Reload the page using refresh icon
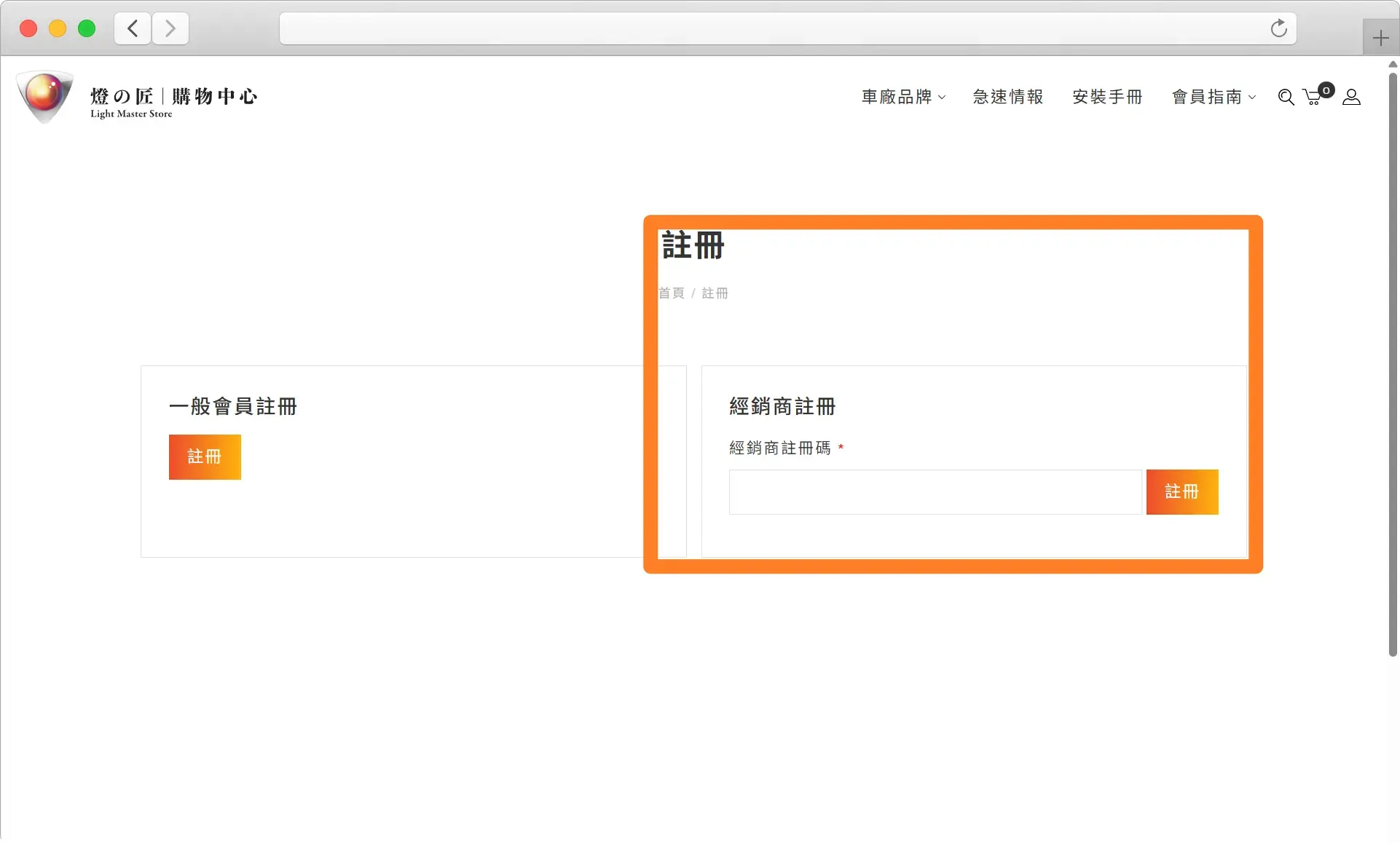1400x843 pixels. [x=1278, y=28]
